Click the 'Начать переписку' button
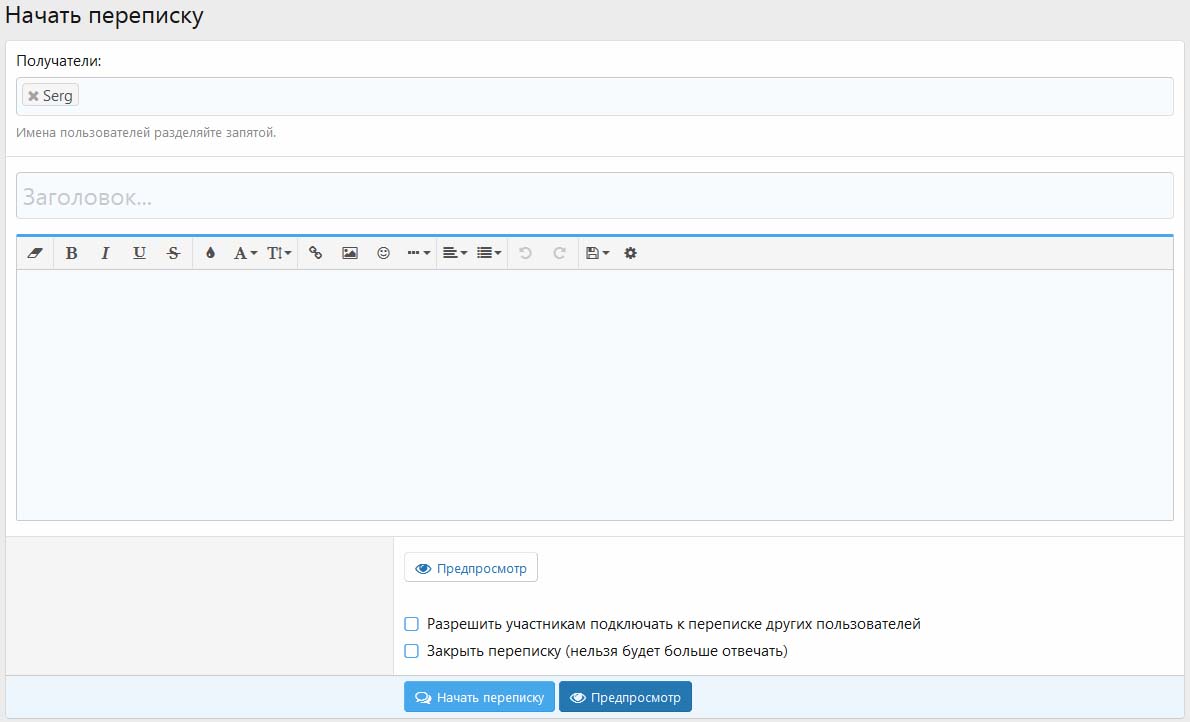 point(479,697)
